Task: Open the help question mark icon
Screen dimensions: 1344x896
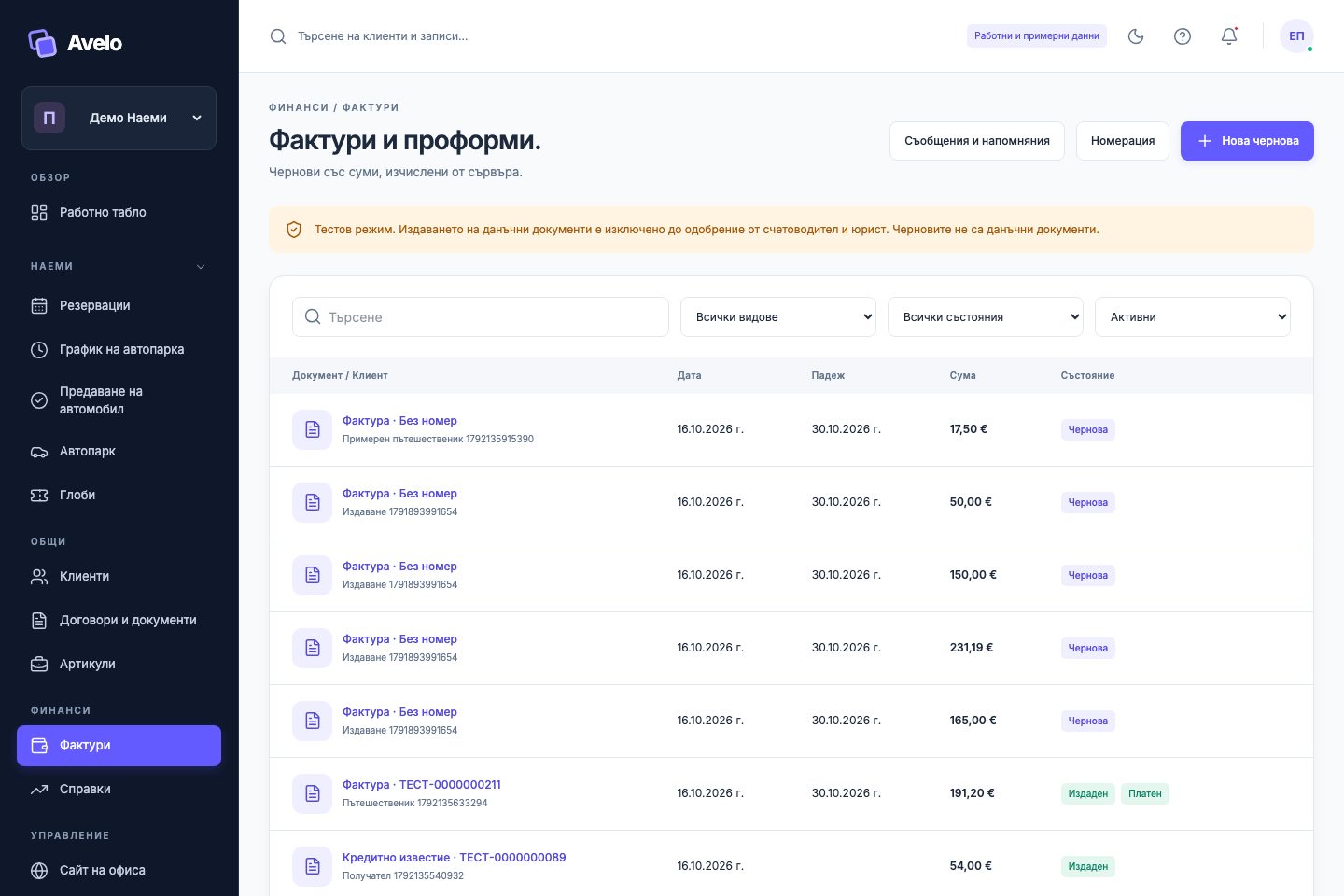Action: [x=1183, y=36]
